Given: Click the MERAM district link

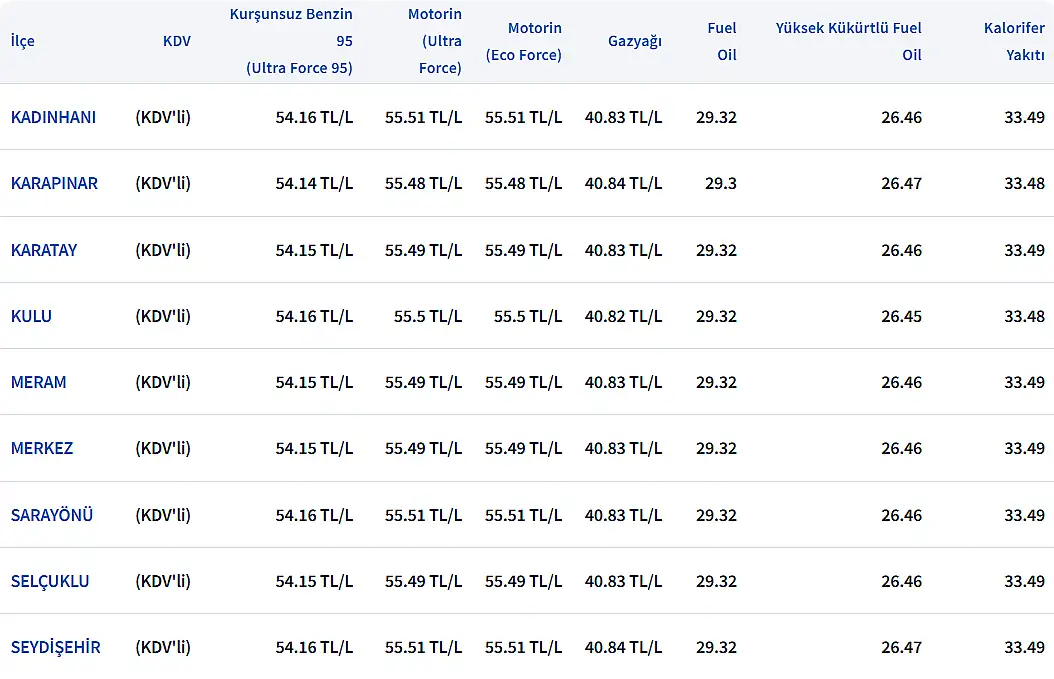Looking at the screenshot, I should pyautogui.click(x=39, y=382).
